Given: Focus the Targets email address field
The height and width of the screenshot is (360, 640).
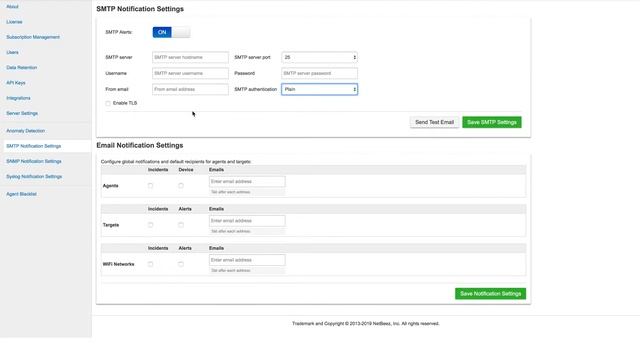Looking at the screenshot, I should (247, 221).
